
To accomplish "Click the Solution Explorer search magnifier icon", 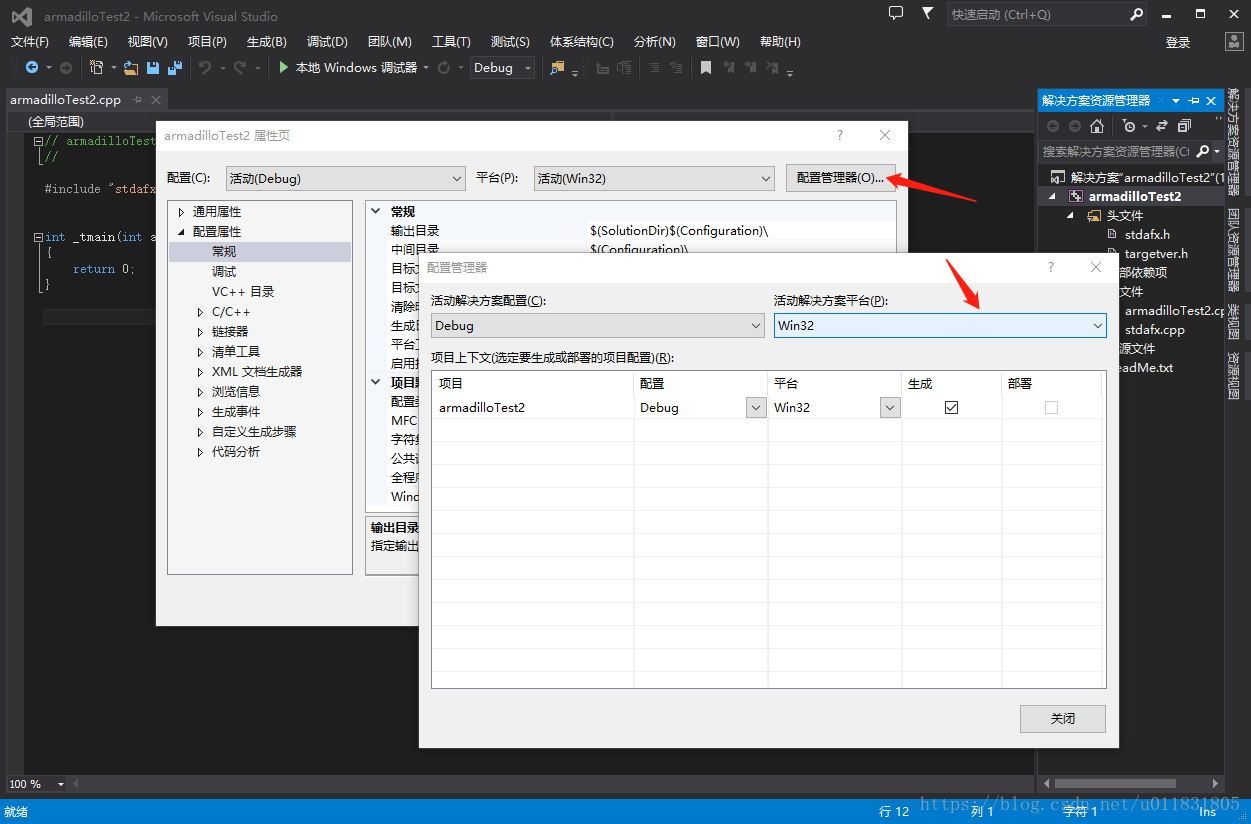I will 1202,151.
